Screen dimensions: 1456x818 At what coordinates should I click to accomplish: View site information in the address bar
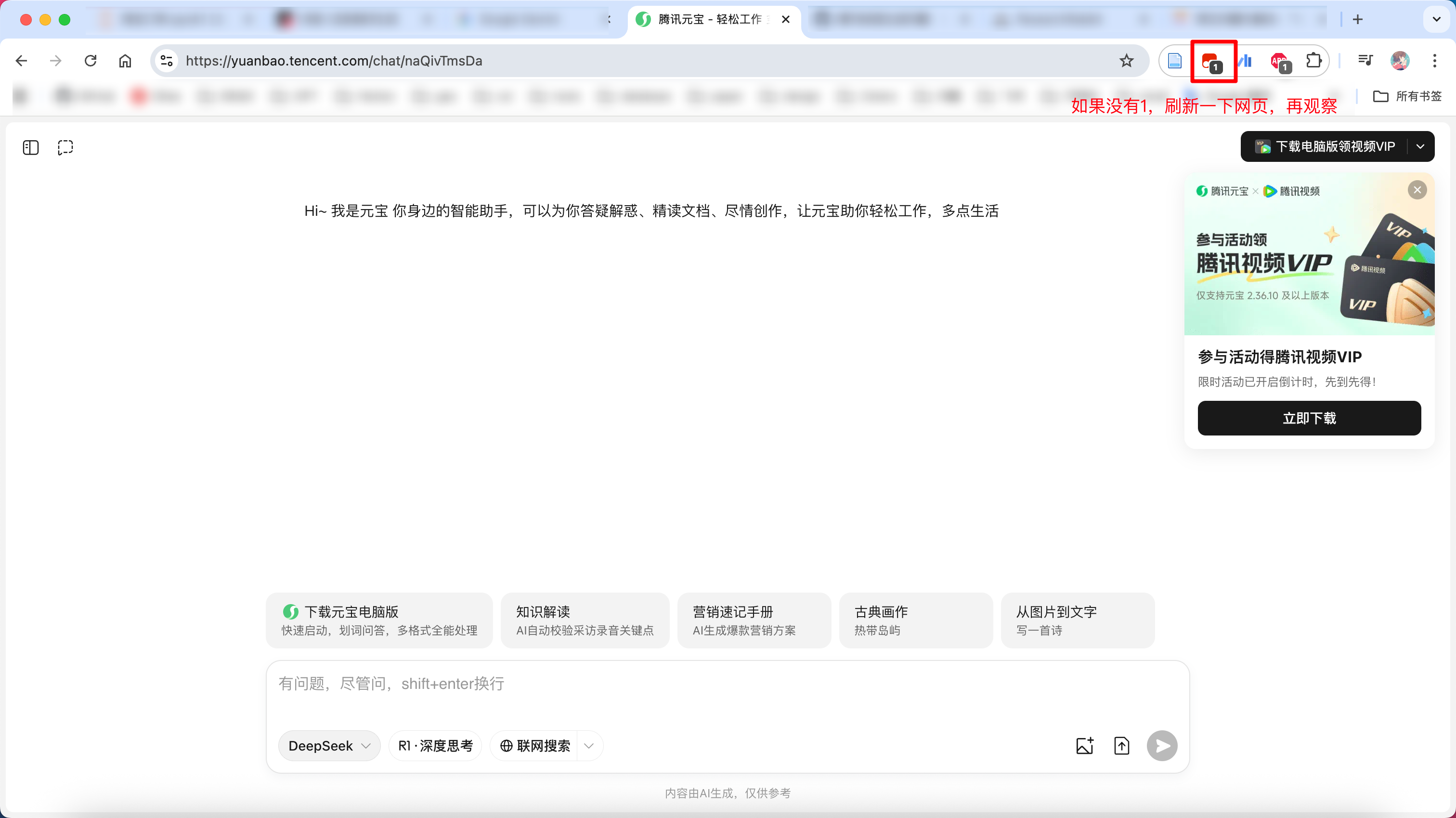click(167, 61)
